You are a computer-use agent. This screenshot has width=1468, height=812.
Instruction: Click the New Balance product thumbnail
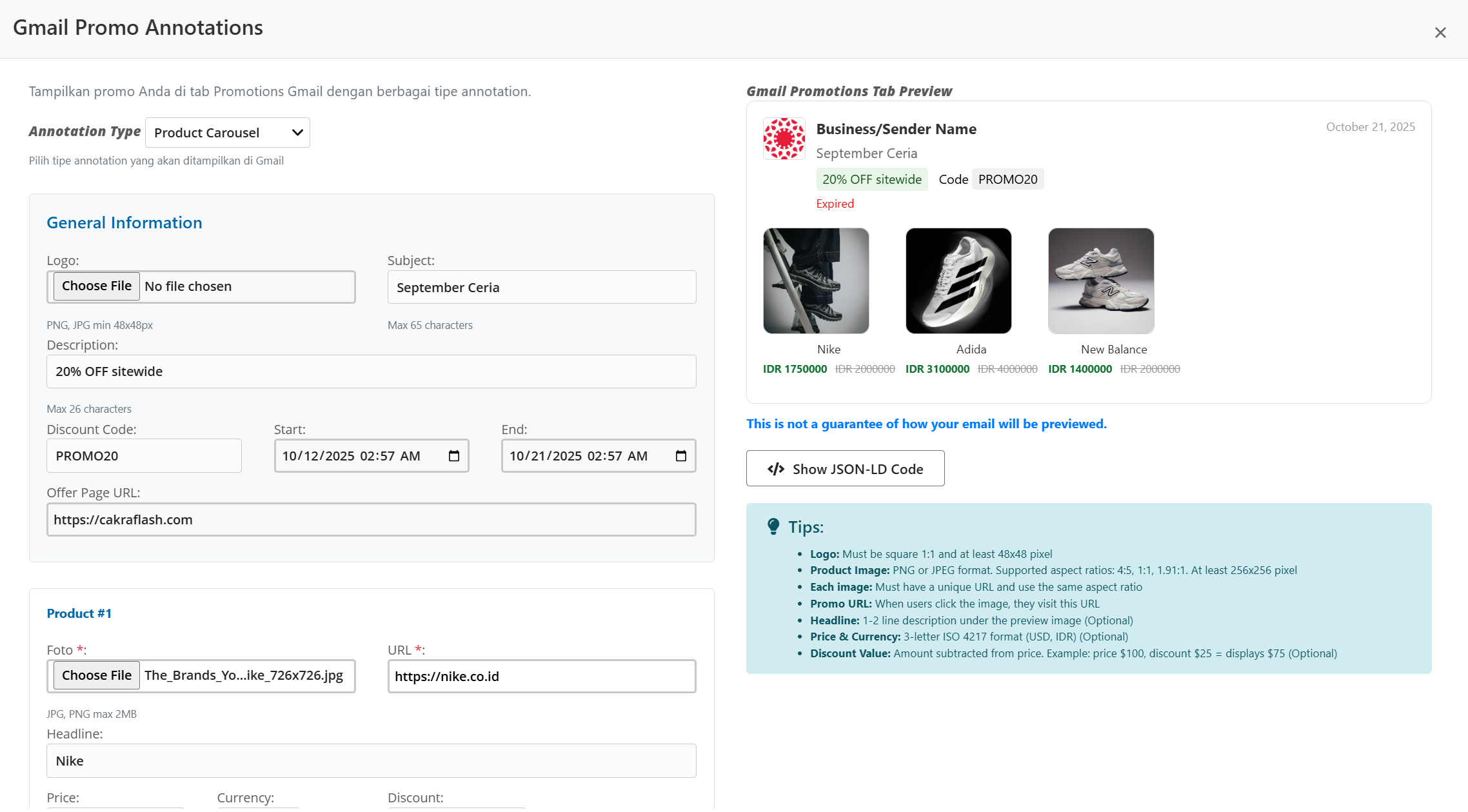[1101, 281]
